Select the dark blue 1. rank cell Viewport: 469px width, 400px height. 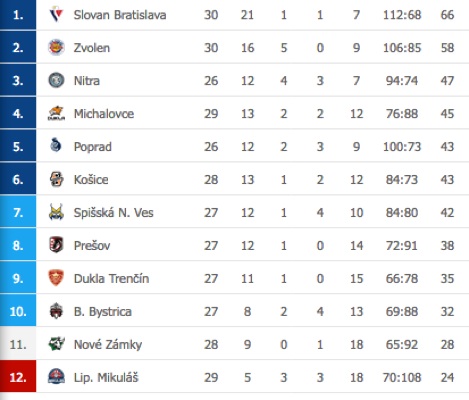(x=18, y=15)
